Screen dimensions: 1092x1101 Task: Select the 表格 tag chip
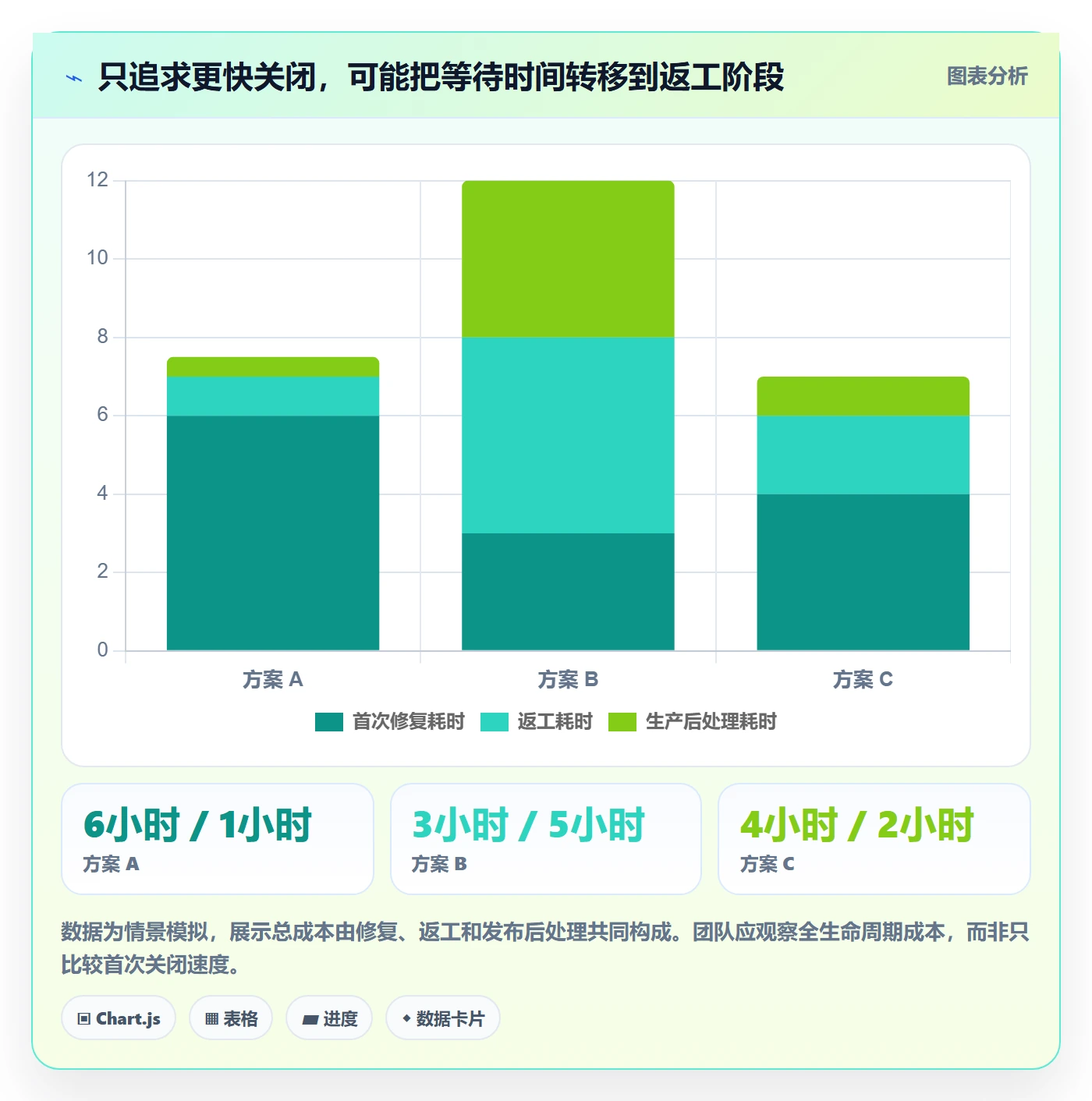(x=231, y=1018)
